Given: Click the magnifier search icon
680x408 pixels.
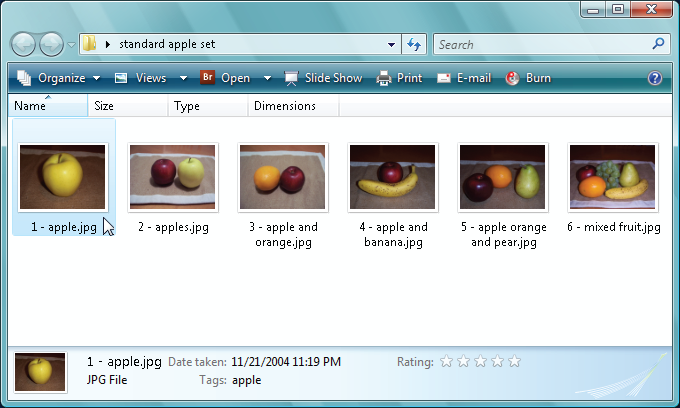Looking at the screenshot, I should pyautogui.click(x=658, y=44).
